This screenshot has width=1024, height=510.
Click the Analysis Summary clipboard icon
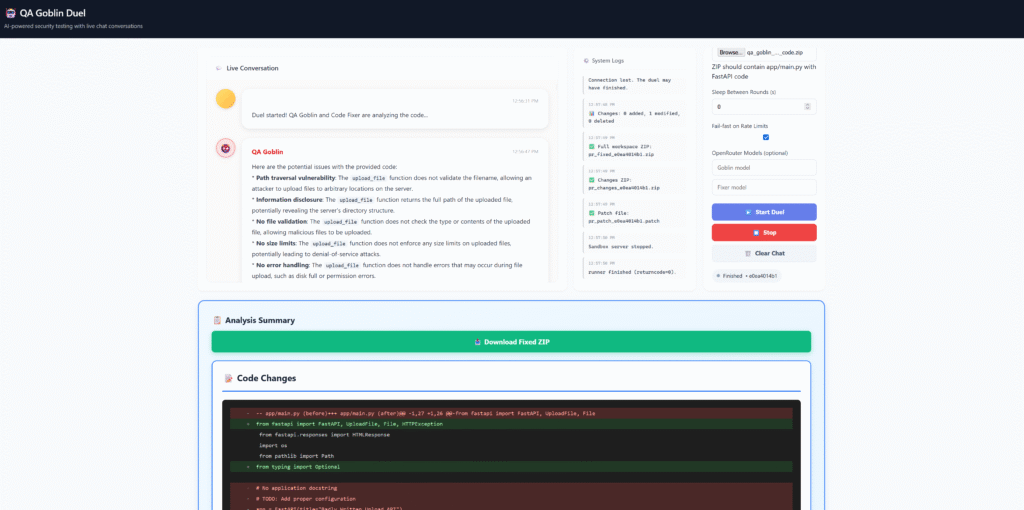[217, 320]
